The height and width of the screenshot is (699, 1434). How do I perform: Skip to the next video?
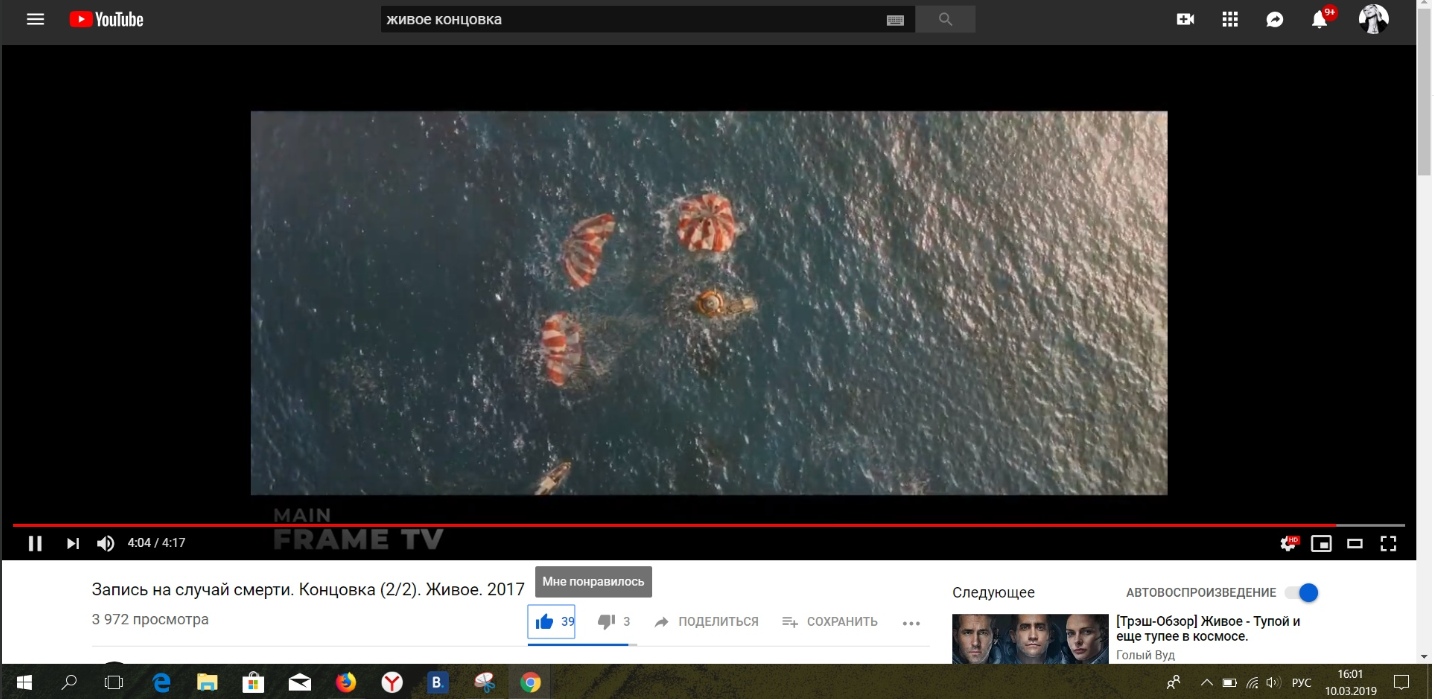click(72, 543)
